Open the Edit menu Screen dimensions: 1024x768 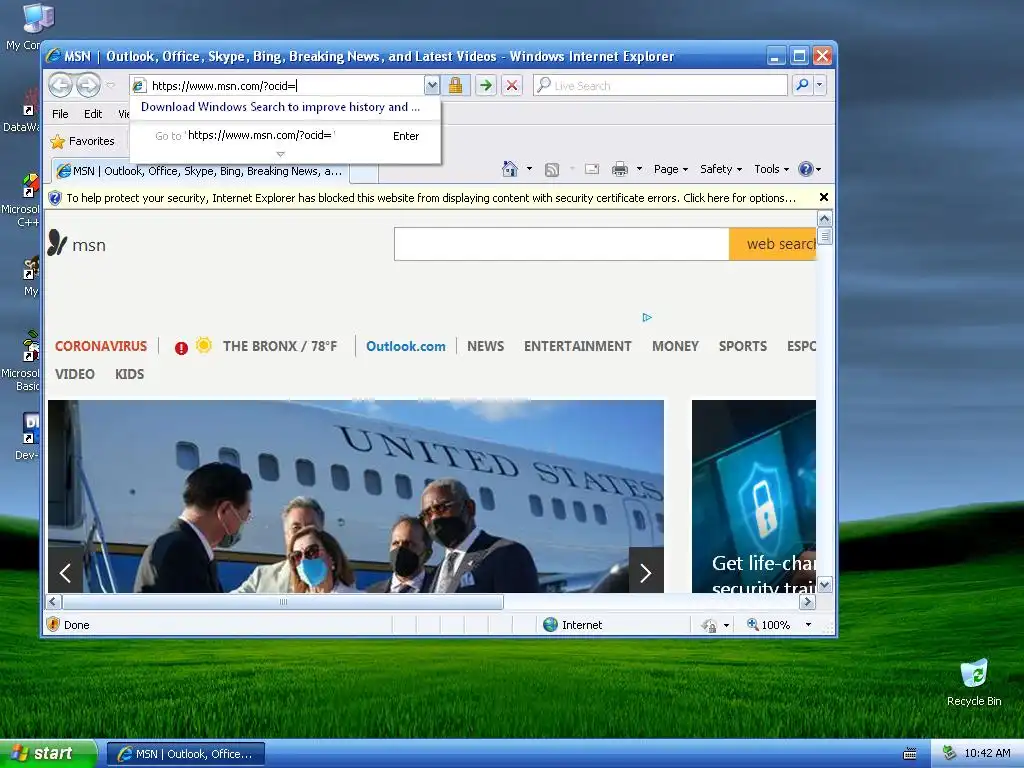[x=93, y=114]
